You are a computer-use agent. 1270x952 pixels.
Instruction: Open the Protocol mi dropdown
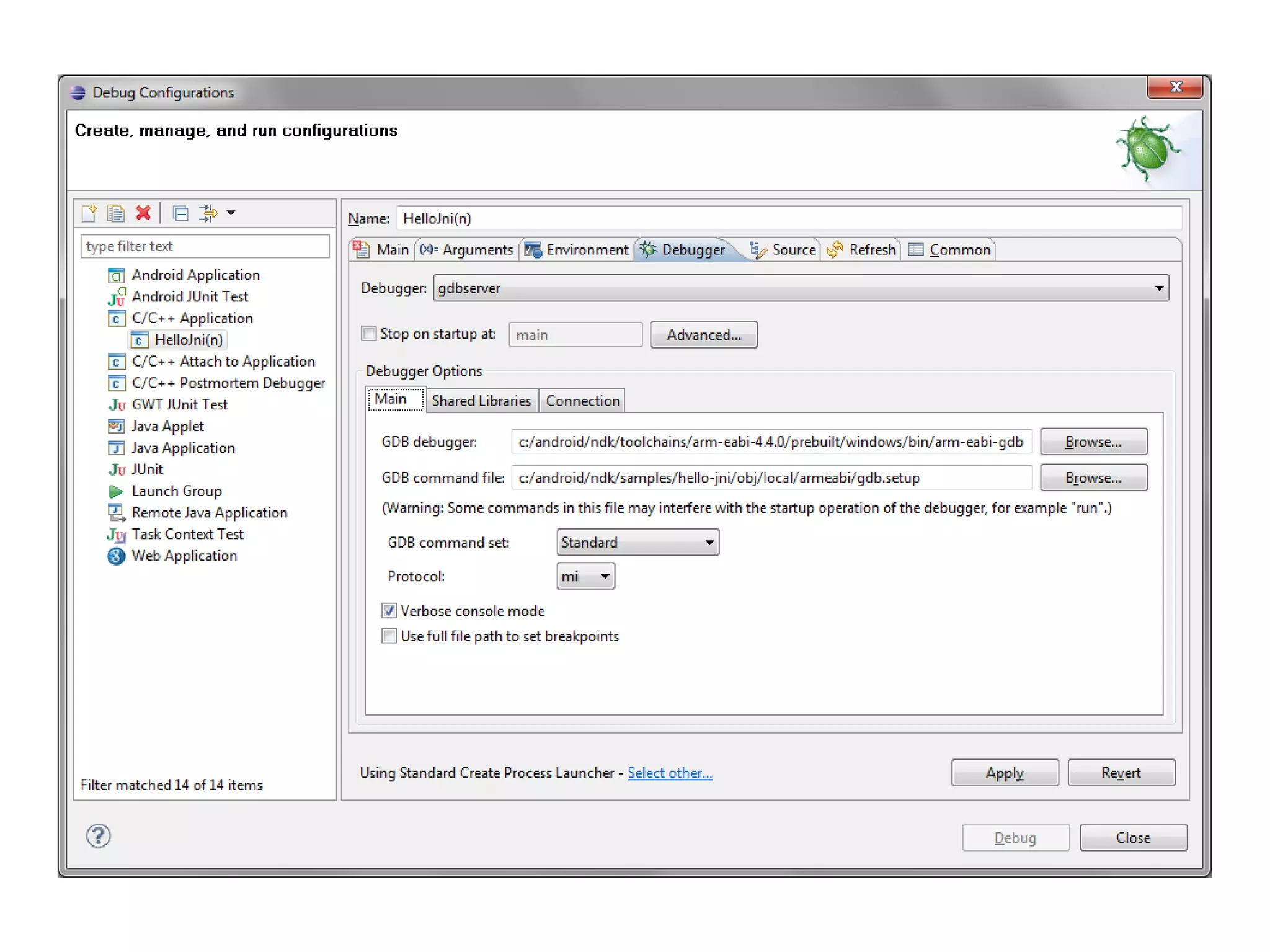tap(585, 577)
